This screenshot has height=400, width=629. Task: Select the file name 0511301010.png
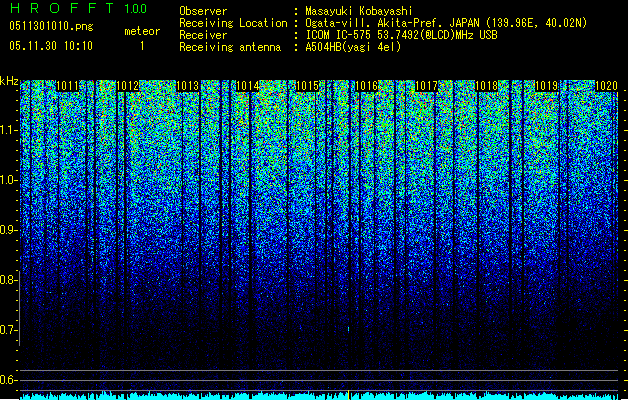tap(51, 26)
